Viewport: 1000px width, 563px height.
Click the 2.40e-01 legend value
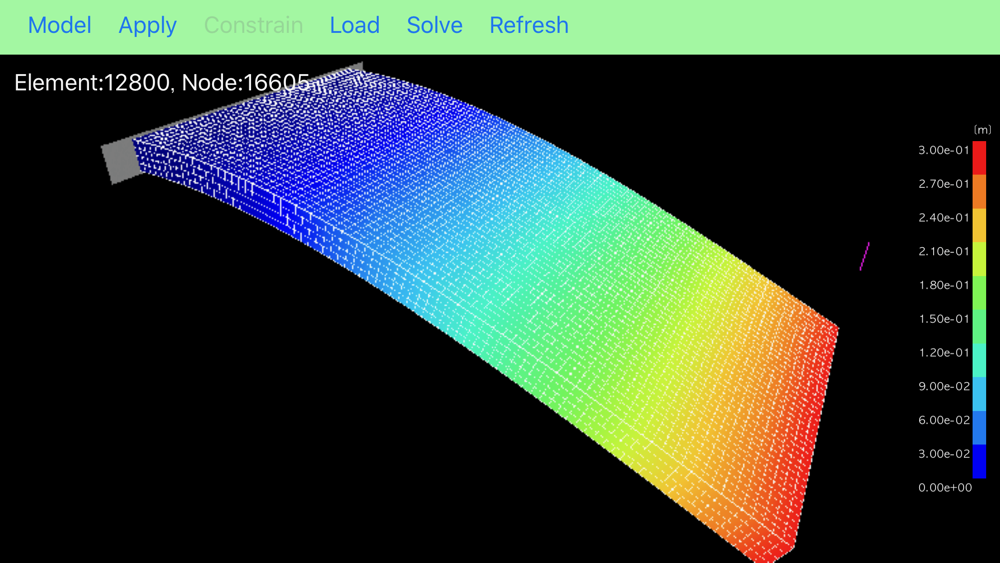tap(943, 218)
